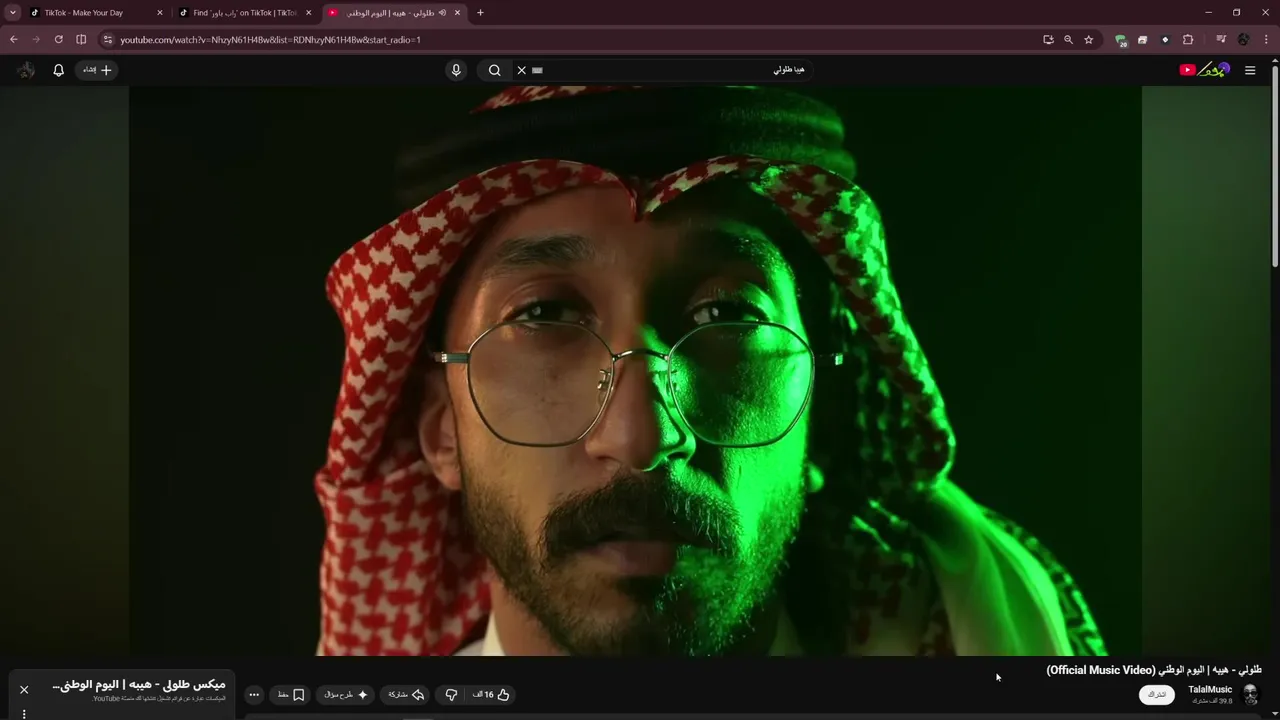The height and width of the screenshot is (720, 1280).
Task: Click the video player to pause
Action: point(635,370)
